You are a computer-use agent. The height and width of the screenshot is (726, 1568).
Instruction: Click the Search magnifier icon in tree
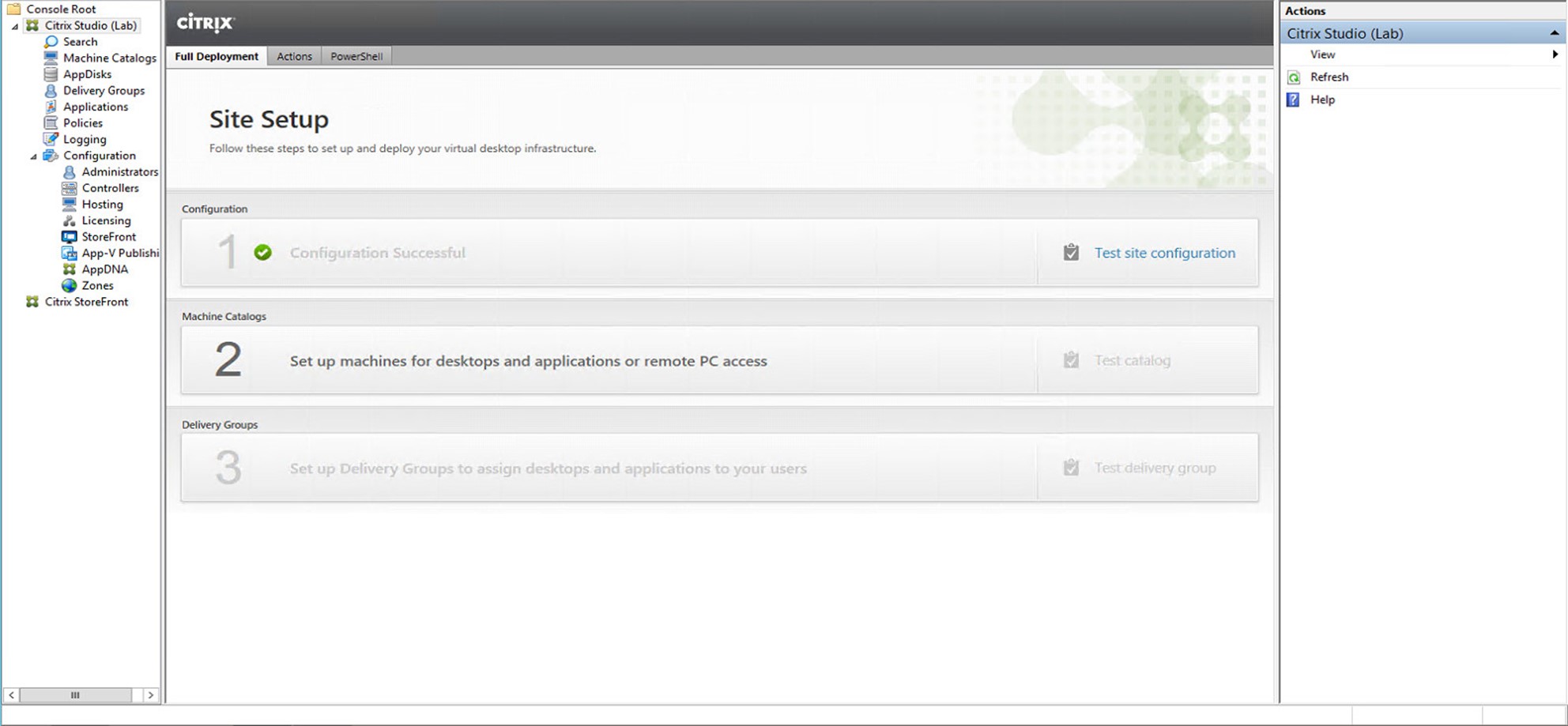tap(51, 42)
